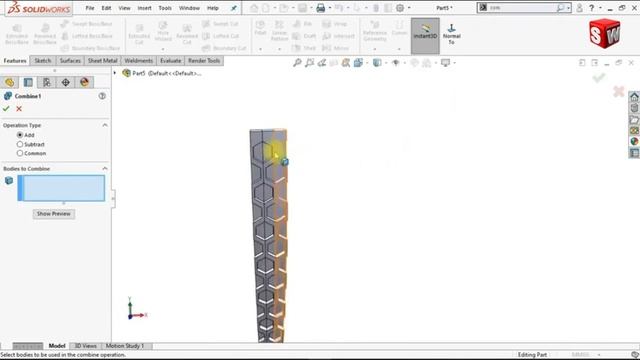640x360 pixels.
Task: Click the View Settings monitor icon
Action: coord(445,62)
